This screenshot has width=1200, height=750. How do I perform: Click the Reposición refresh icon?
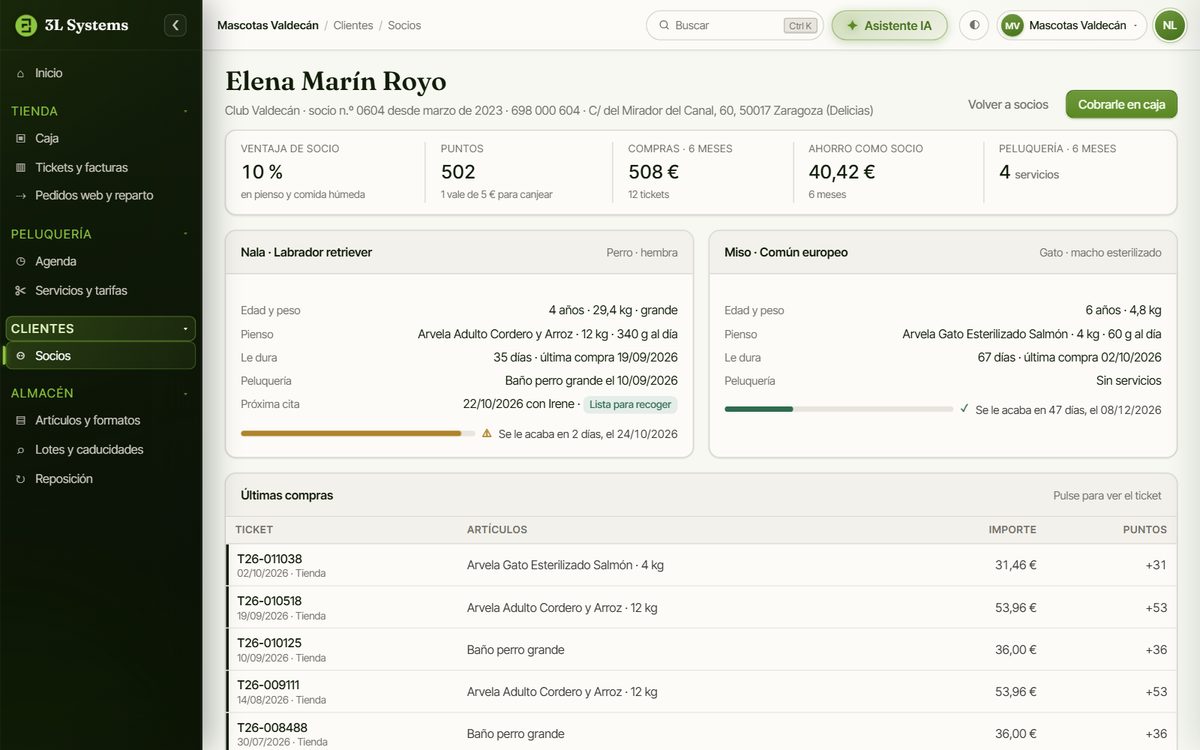click(20, 479)
